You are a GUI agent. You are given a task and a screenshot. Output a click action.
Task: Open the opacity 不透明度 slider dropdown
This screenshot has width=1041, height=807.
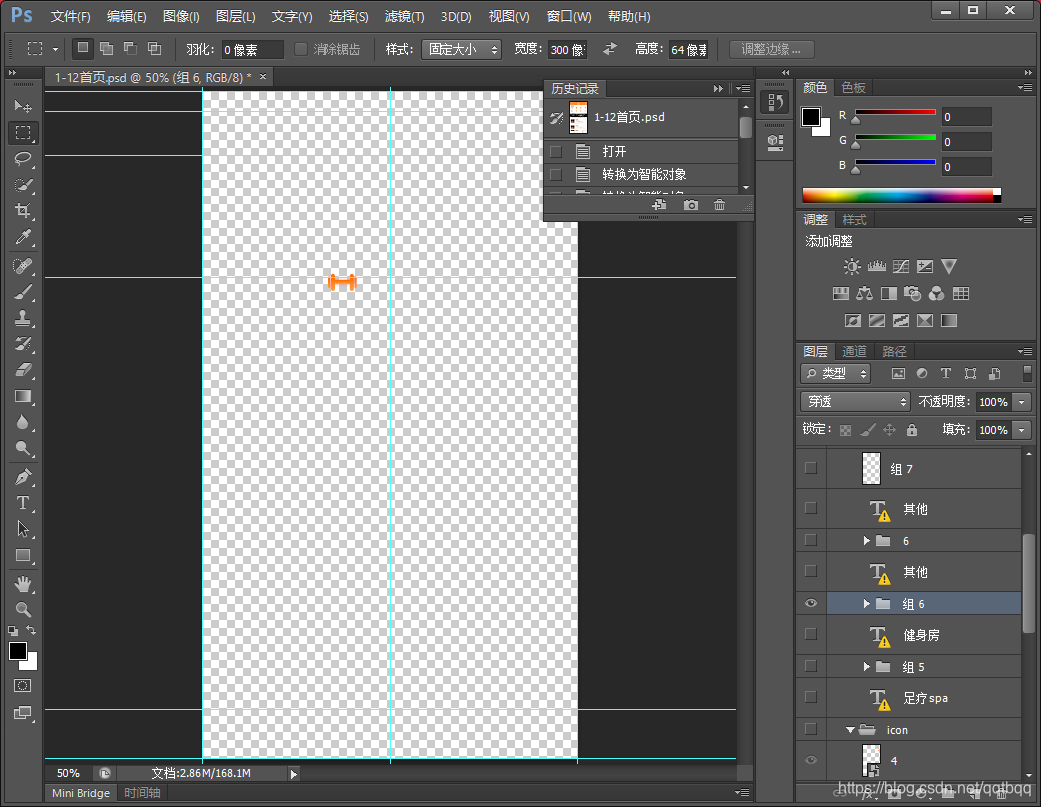(1022, 402)
